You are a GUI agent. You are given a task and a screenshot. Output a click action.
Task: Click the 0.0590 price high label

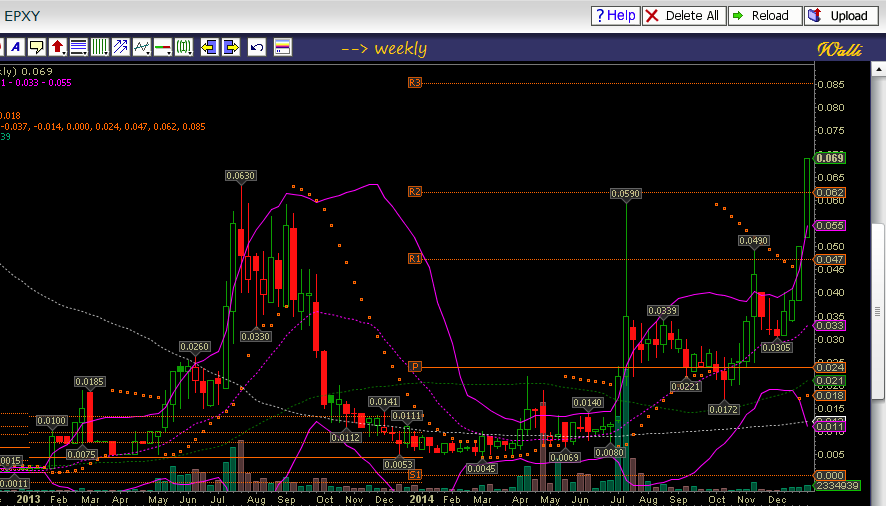(626, 194)
